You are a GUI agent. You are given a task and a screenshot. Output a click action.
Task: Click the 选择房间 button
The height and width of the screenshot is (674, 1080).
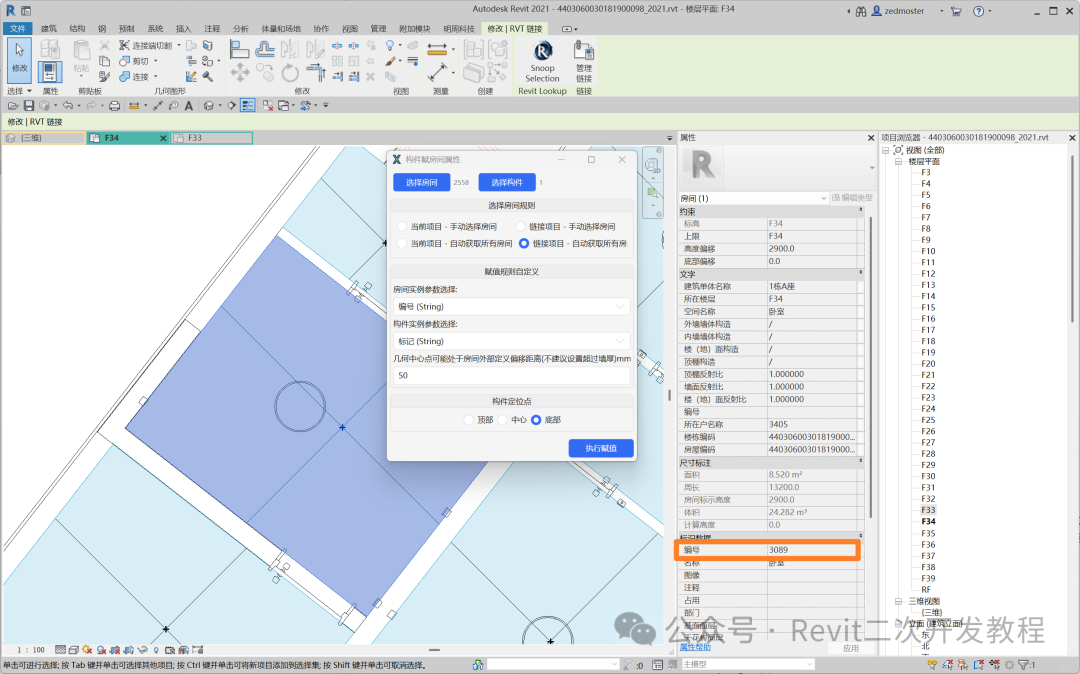[x=422, y=182]
